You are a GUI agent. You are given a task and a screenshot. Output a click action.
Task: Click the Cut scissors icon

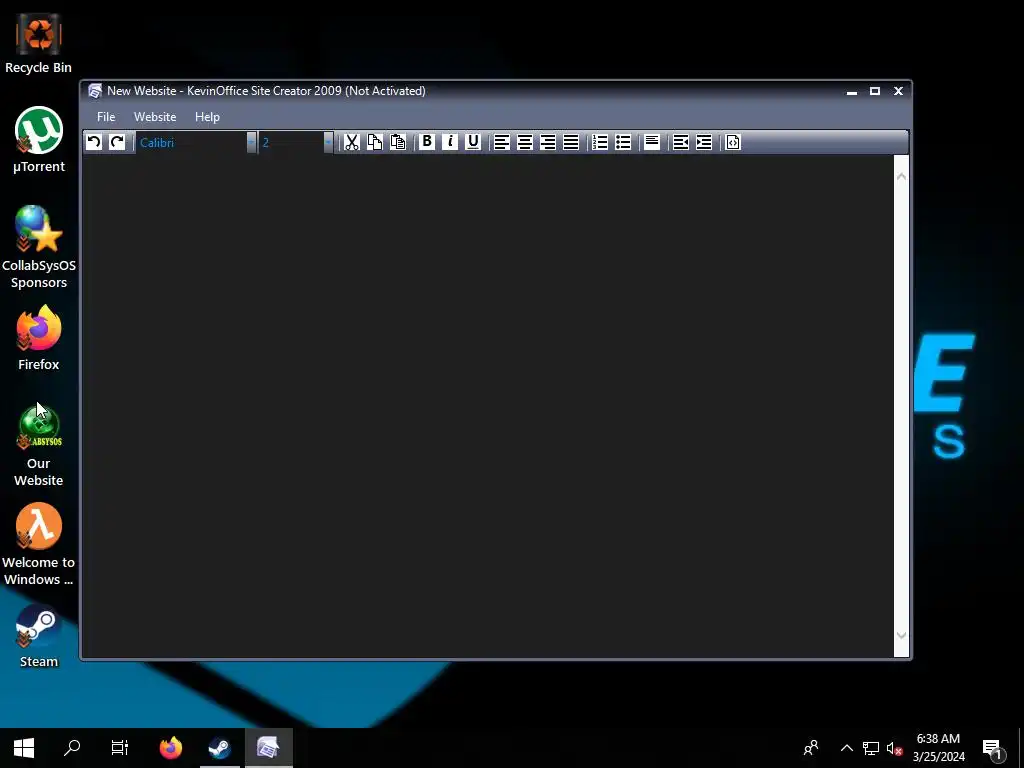[x=352, y=142]
